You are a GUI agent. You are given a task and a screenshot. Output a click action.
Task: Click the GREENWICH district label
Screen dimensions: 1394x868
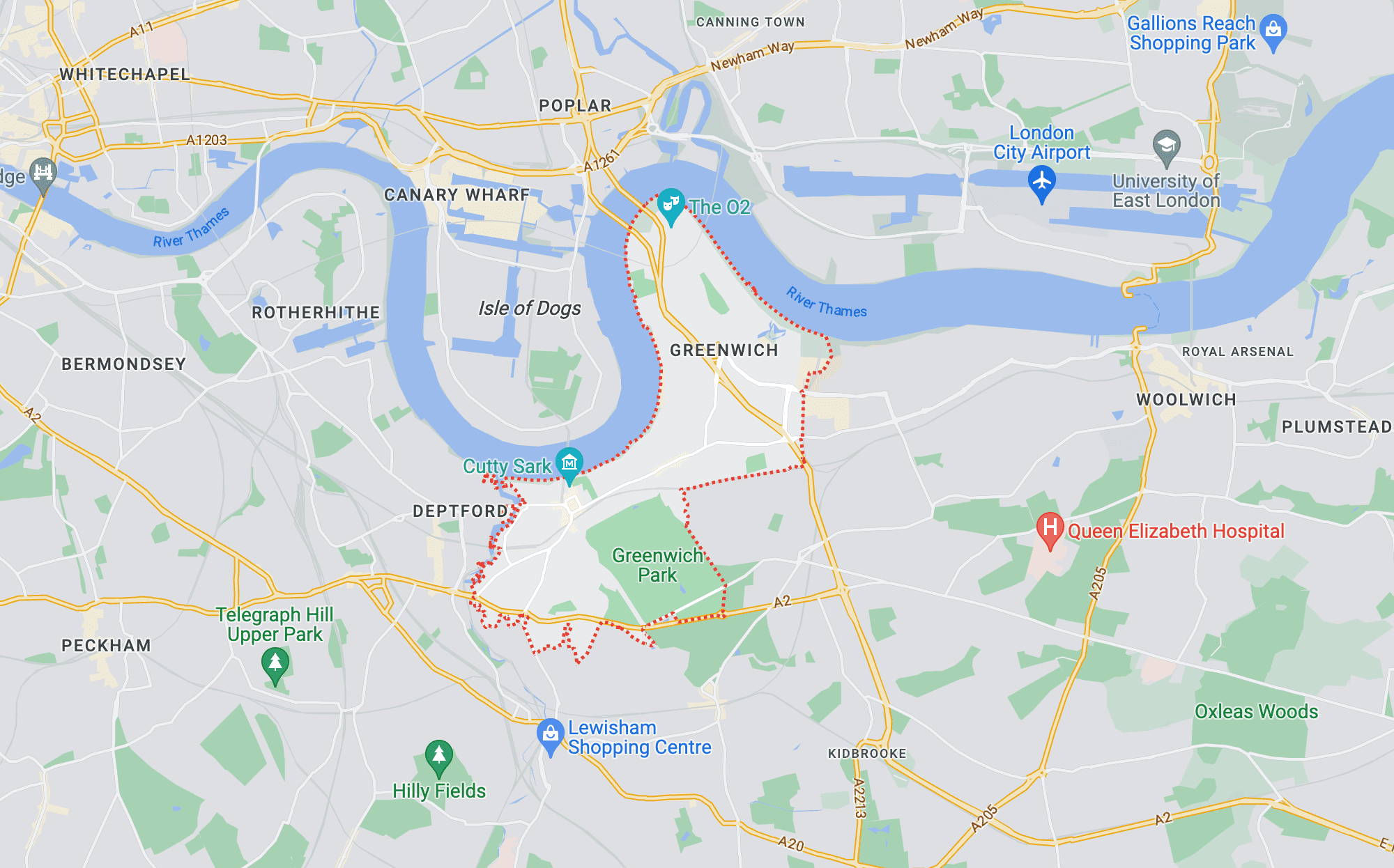pos(723,350)
